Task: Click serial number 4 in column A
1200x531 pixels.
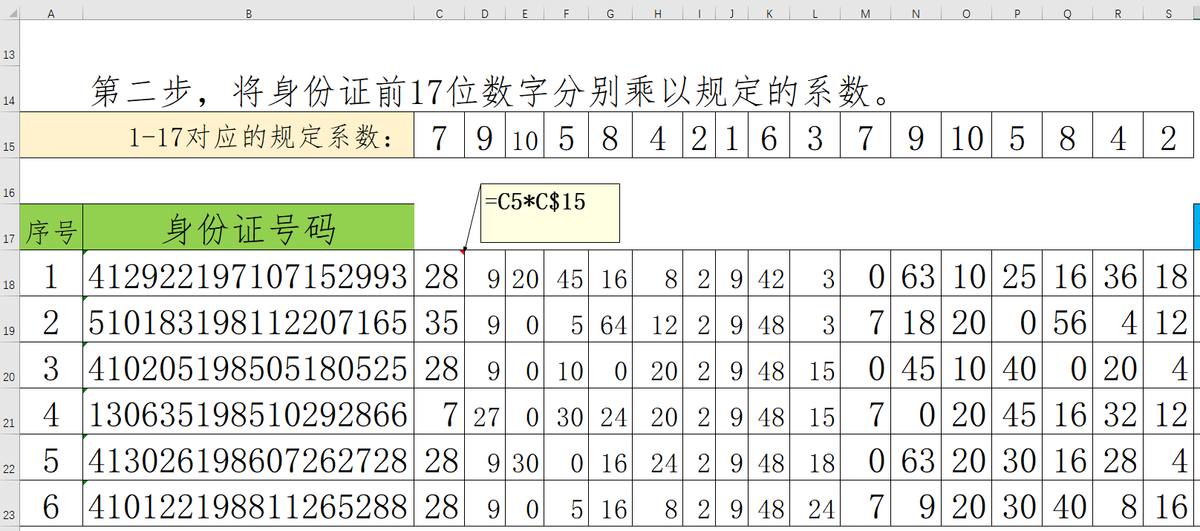Action: [x=51, y=412]
